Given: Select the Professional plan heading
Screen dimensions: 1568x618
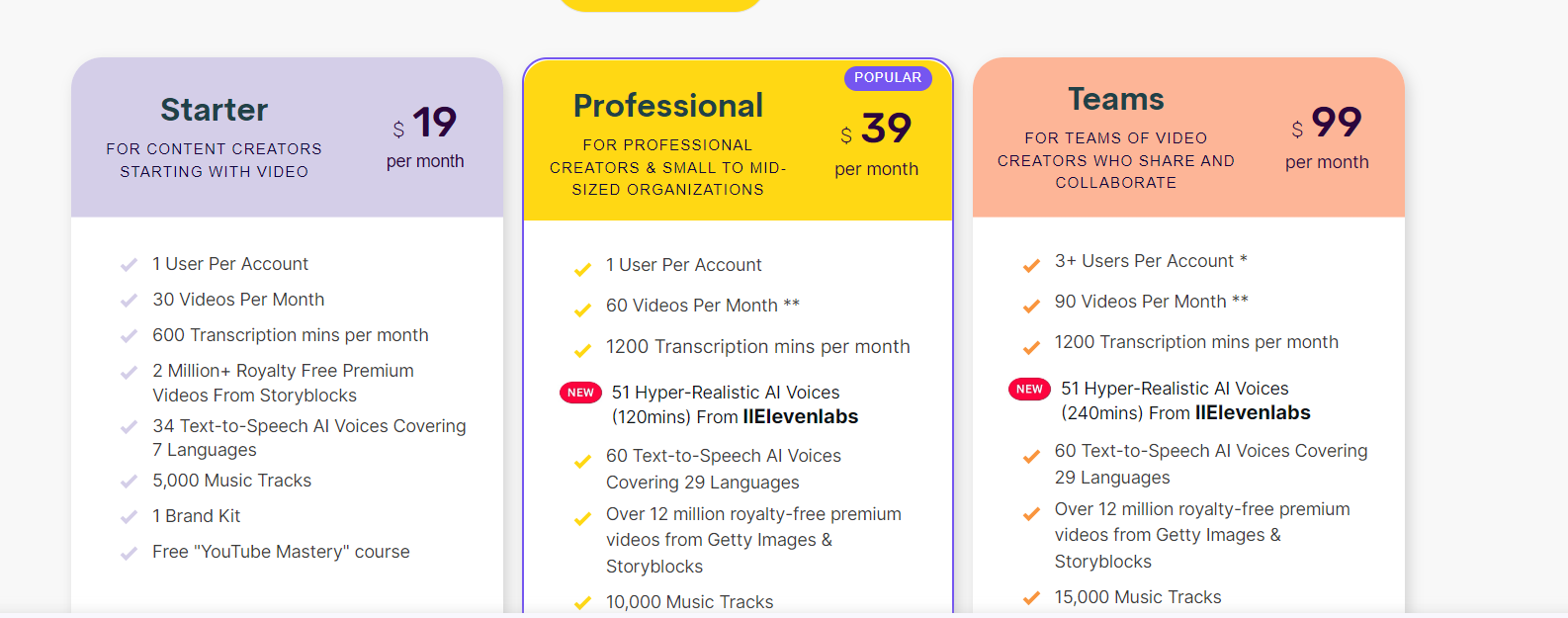Looking at the screenshot, I should coord(668,106).
